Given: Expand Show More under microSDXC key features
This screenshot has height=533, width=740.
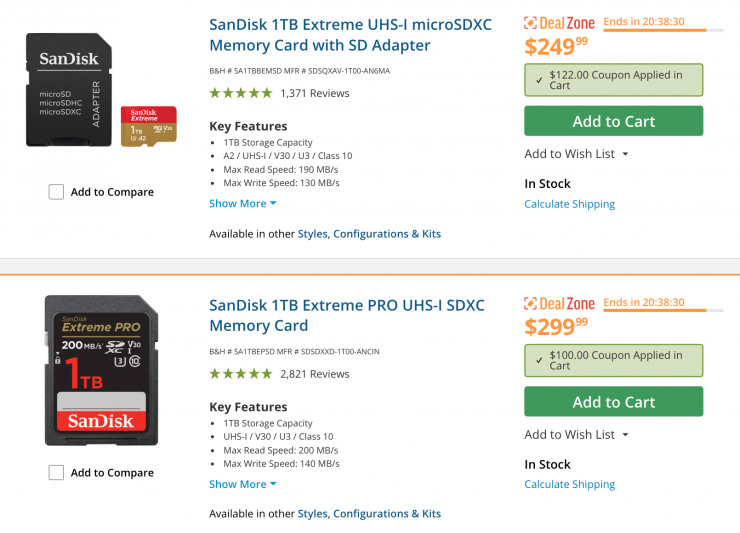Looking at the screenshot, I should pos(242,203).
